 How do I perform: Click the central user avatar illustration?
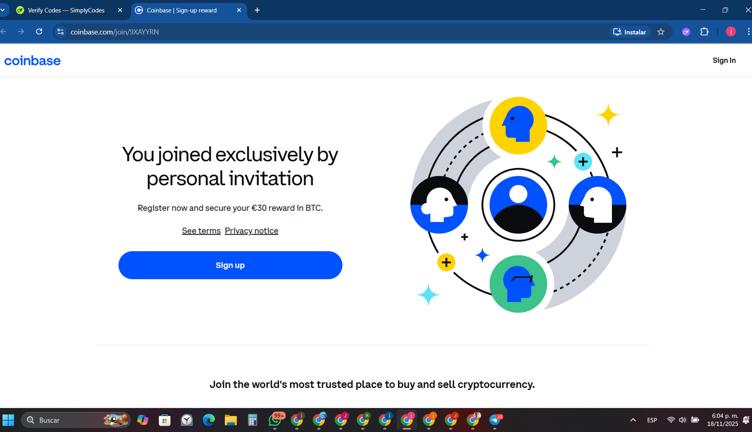518,205
